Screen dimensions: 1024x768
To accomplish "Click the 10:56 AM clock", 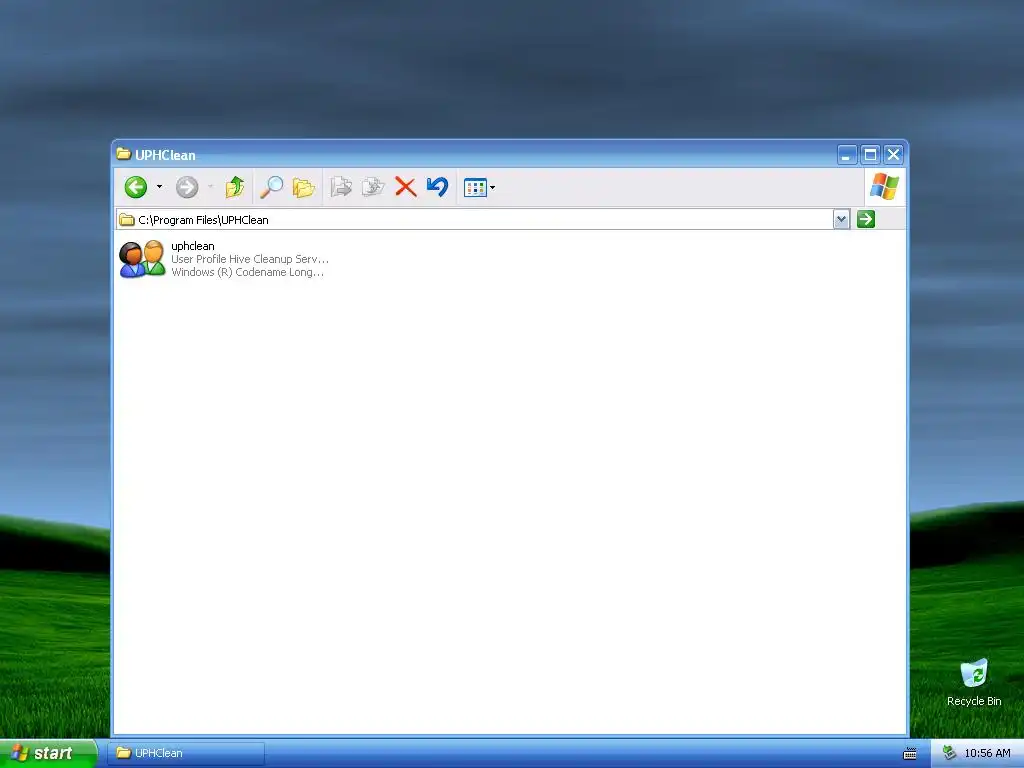I will (x=987, y=753).
